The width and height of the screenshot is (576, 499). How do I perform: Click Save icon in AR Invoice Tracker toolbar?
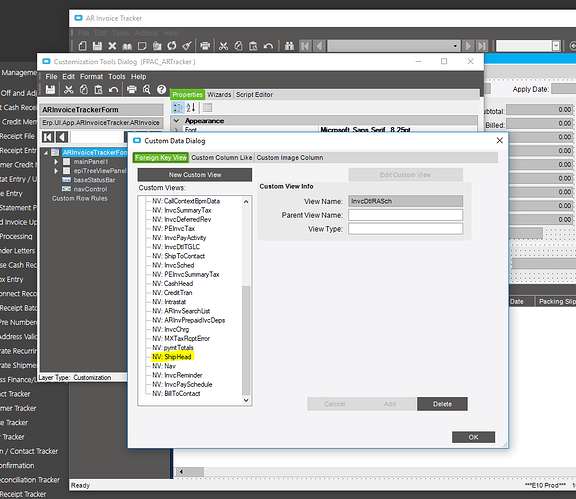point(97,46)
